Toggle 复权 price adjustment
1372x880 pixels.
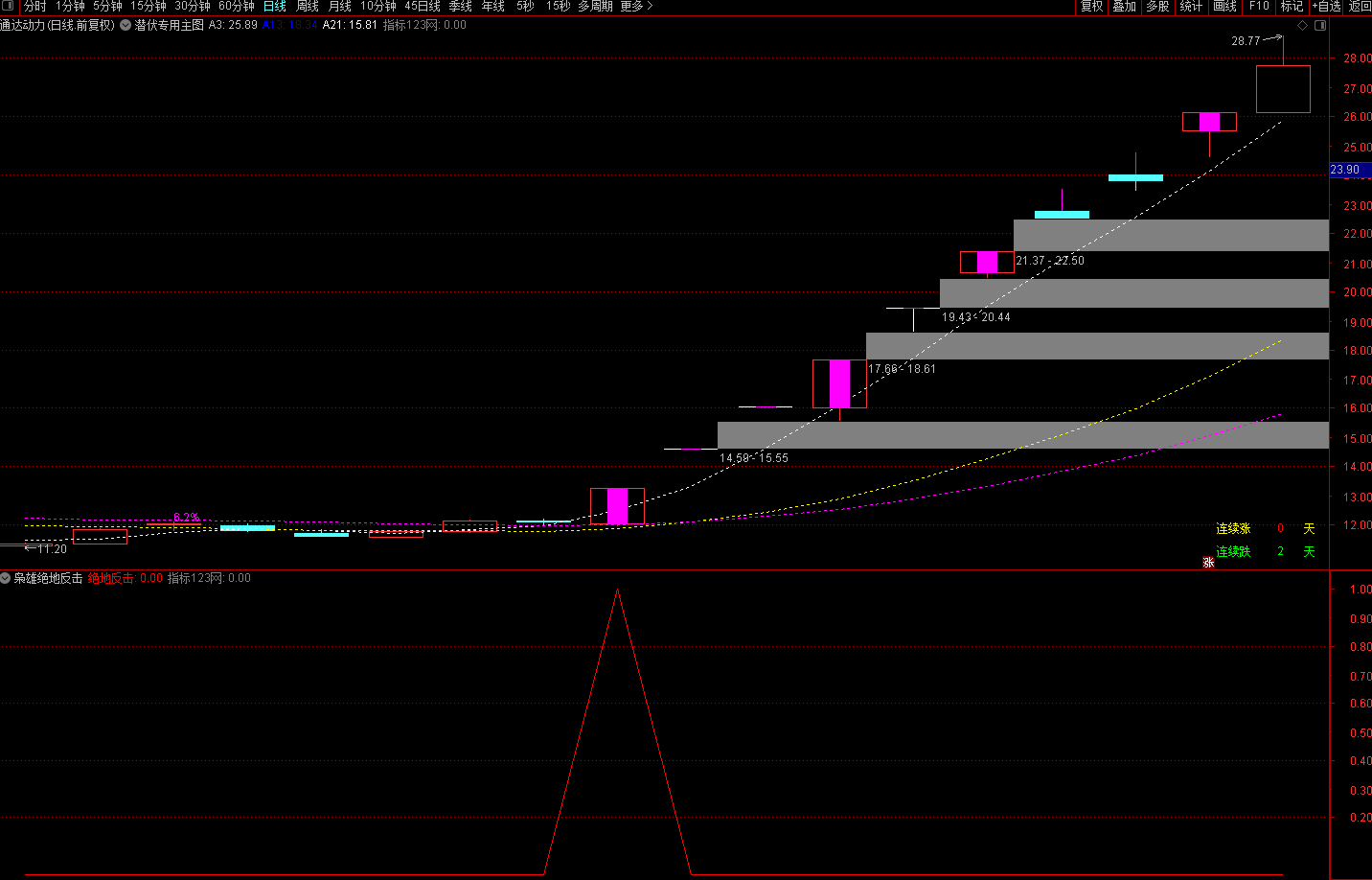pyautogui.click(x=1091, y=6)
